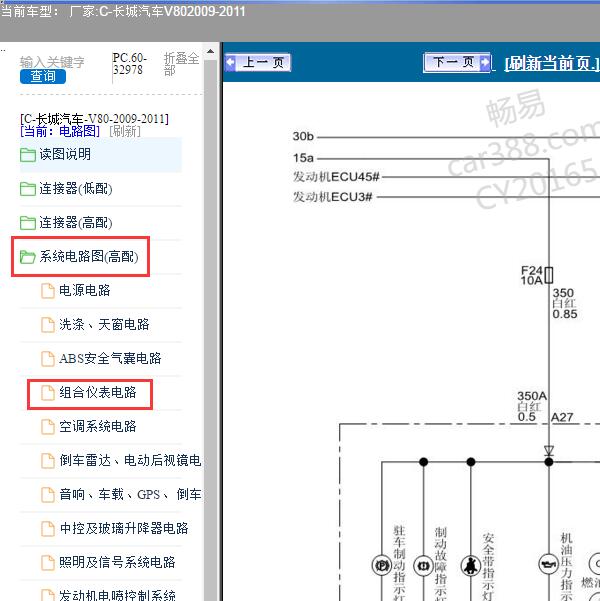Click the 机油压力指示灯 symbol in the diagram
Viewport: 600px width, 601px height.
pos(549,564)
